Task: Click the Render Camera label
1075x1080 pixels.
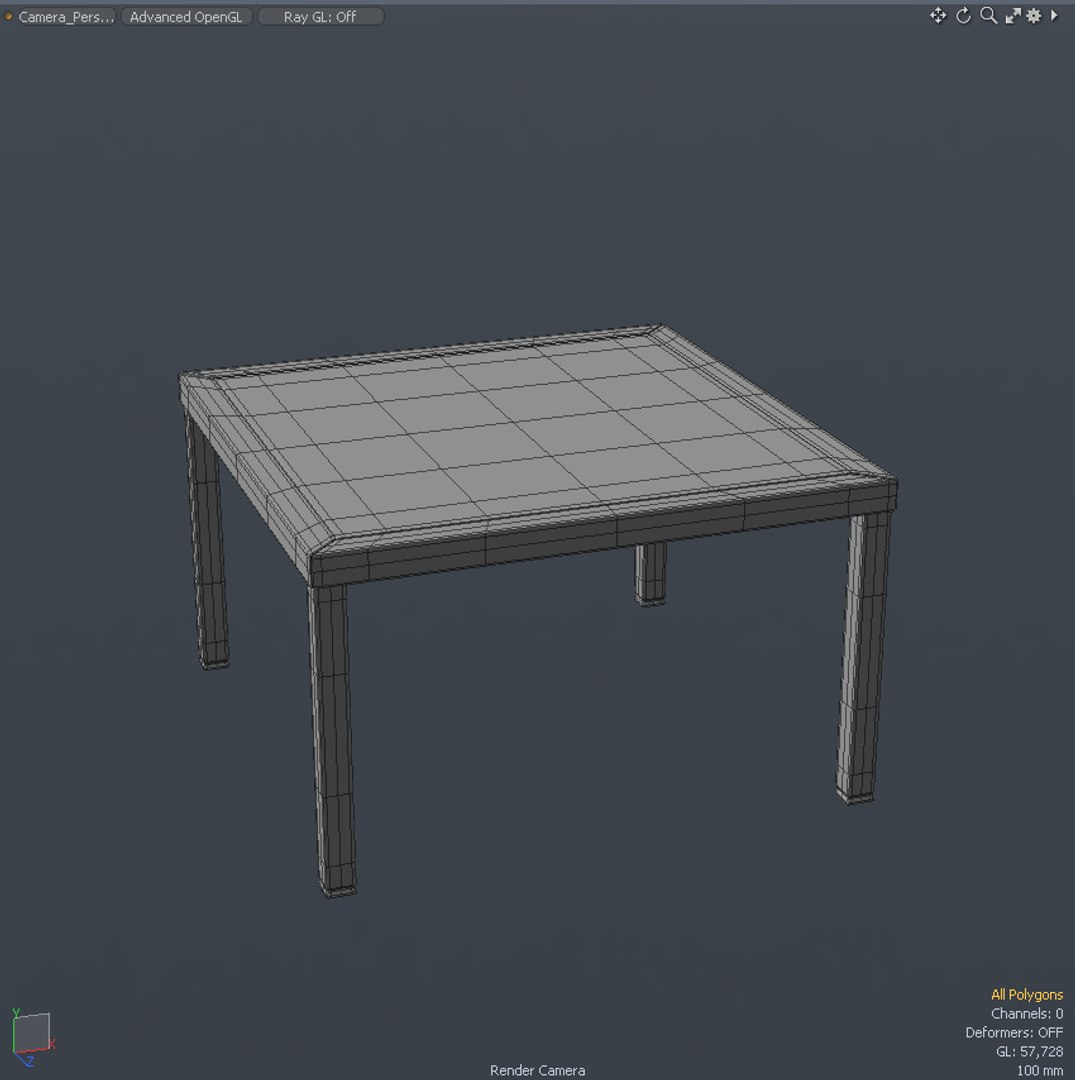Action: [x=537, y=1070]
